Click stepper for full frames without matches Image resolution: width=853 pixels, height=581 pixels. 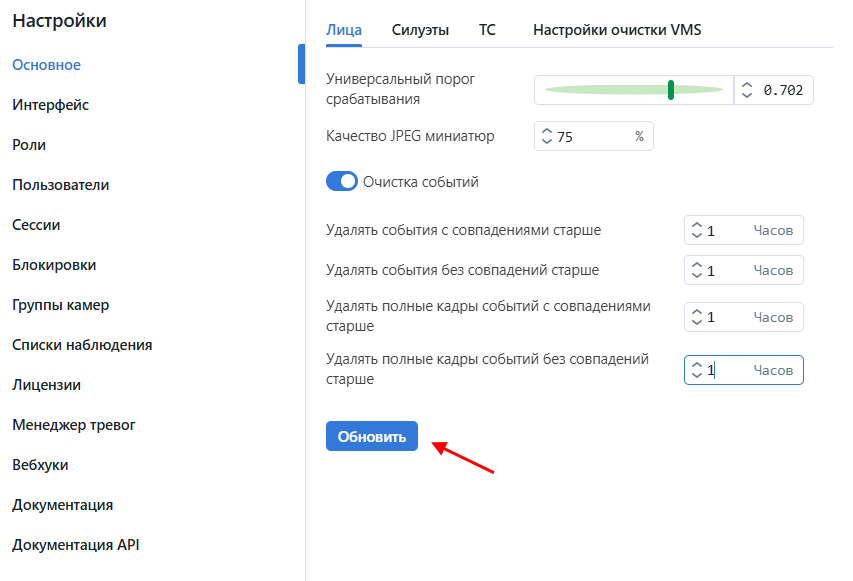697,370
